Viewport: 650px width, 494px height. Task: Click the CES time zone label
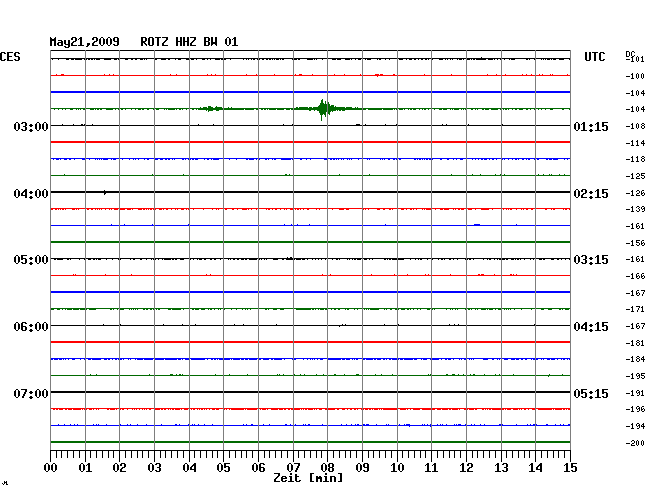[x=10, y=57]
